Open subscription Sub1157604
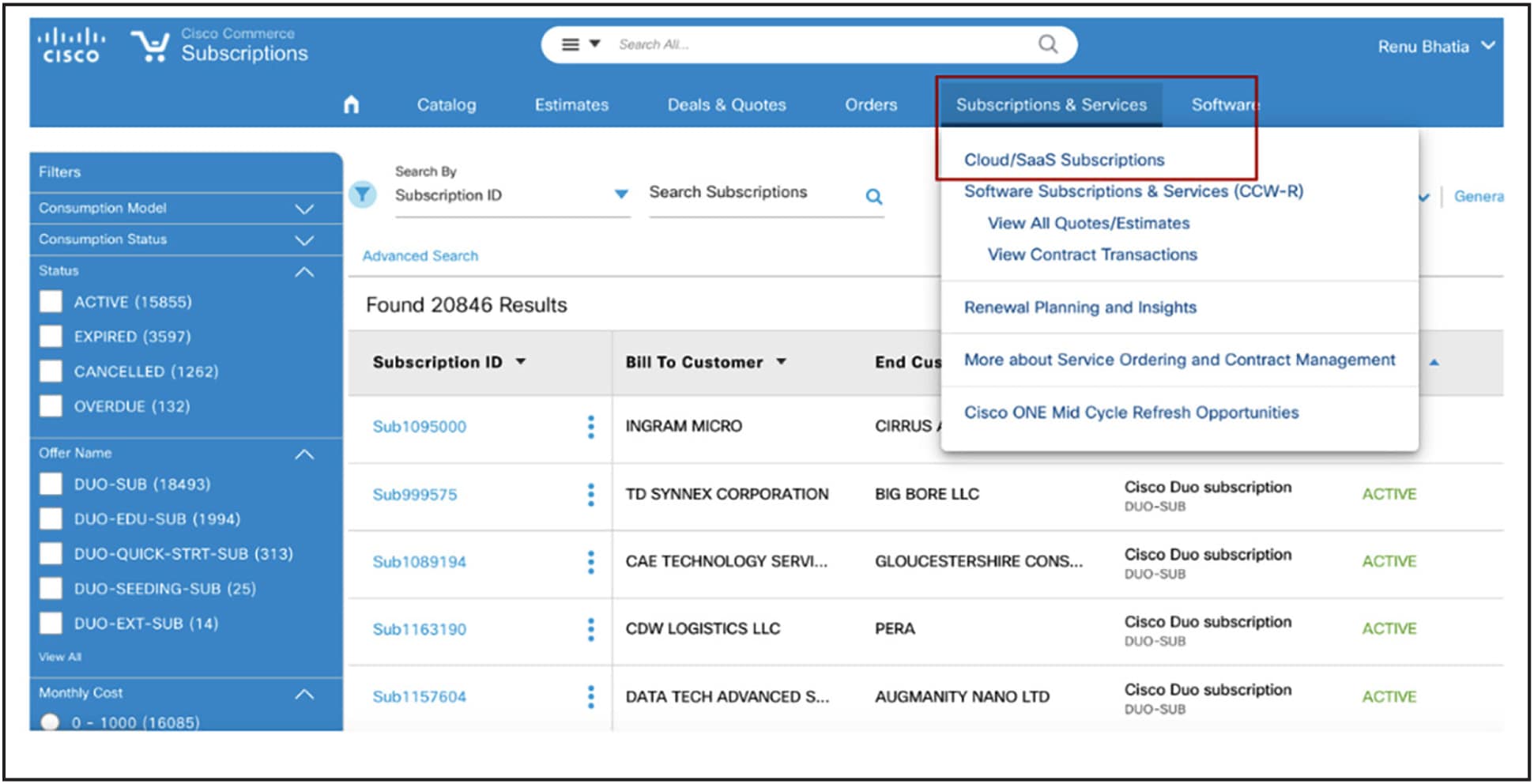 [x=420, y=696]
